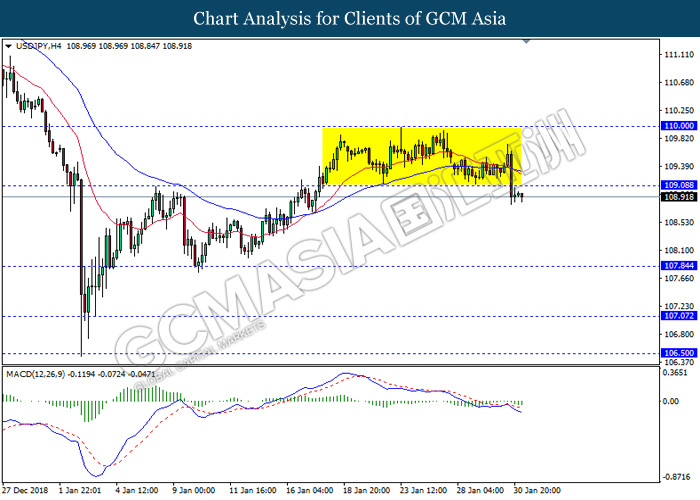The image size is (700, 500).
Task: Click the 111.110 price axis value
Action: click(x=679, y=55)
